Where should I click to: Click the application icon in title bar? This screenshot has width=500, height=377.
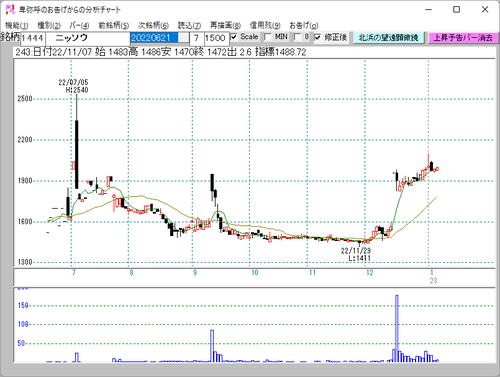point(10,9)
